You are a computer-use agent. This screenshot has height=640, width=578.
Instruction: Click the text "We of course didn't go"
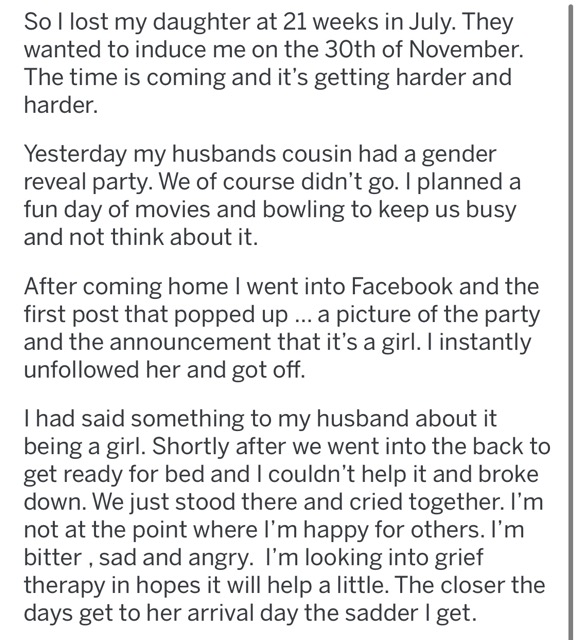(x=277, y=182)
